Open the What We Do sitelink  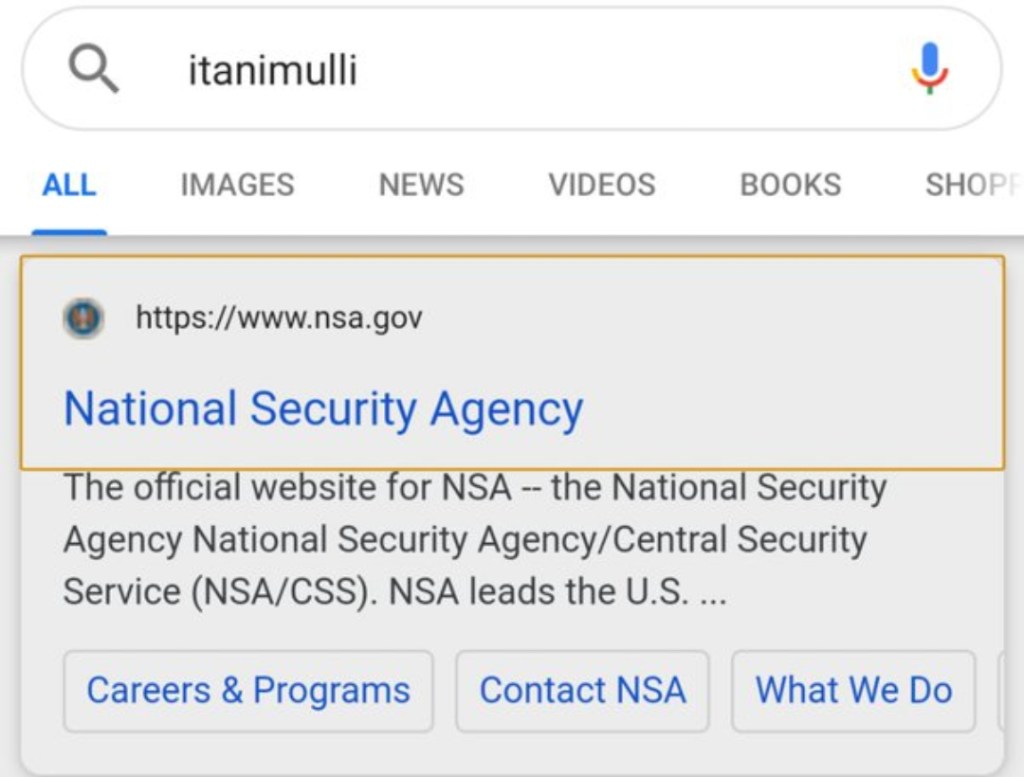853,691
